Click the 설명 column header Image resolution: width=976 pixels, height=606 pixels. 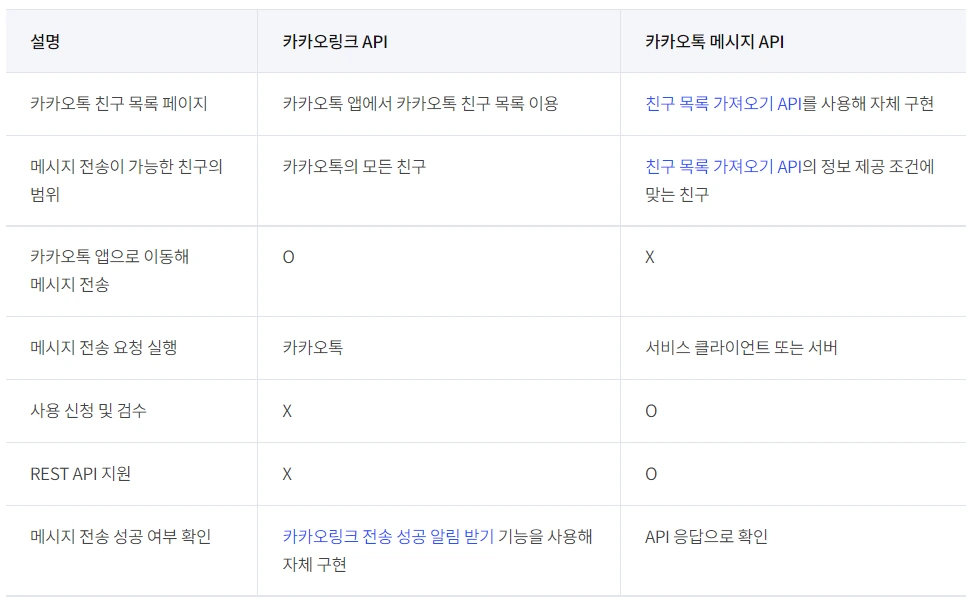(45, 42)
